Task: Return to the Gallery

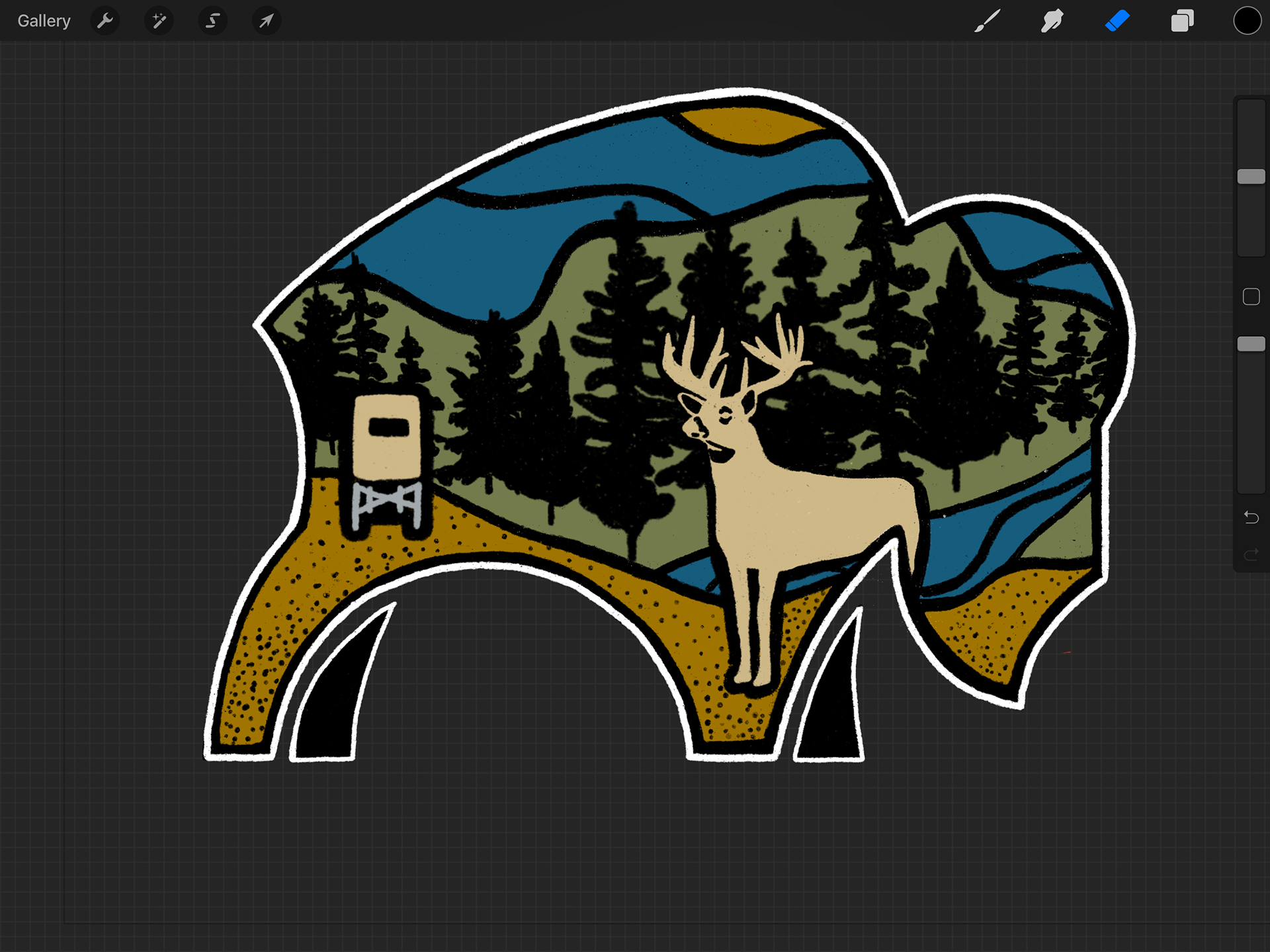Action: [44, 21]
